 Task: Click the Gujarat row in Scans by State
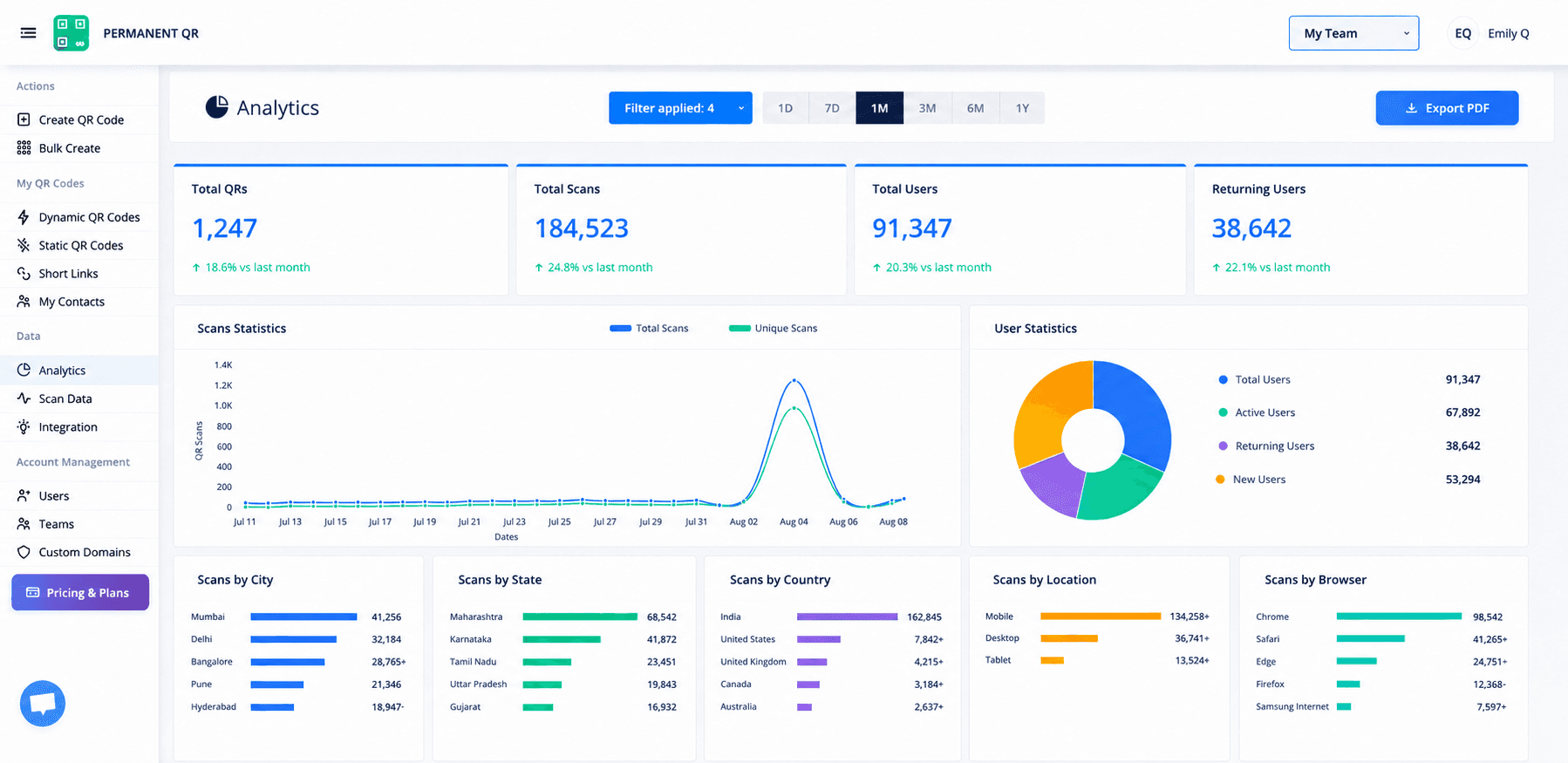pyautogui.click(x=563, y=706)
